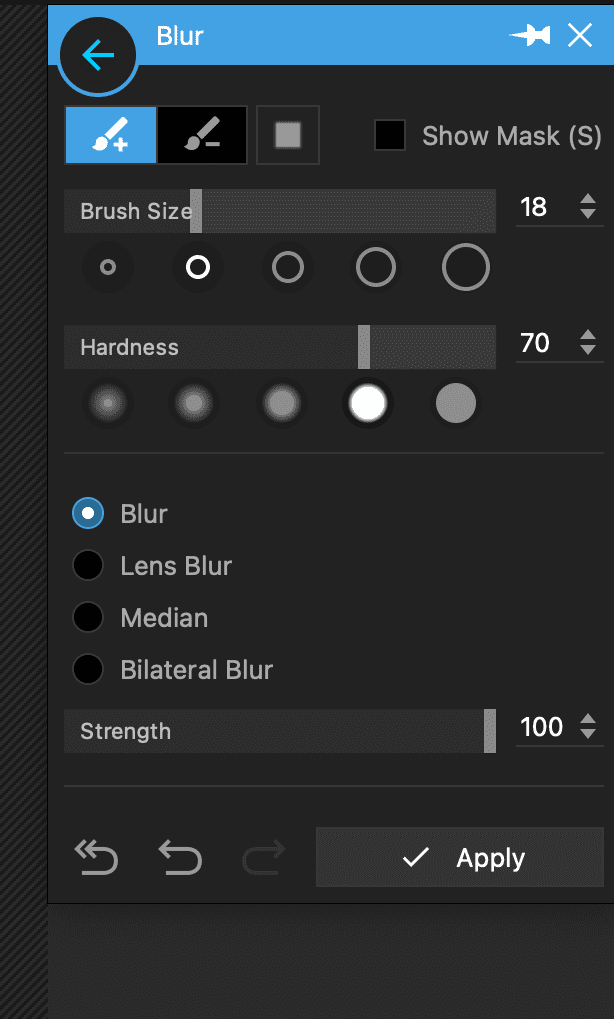Select the smallest brush size preset circle

coord(107,267)
